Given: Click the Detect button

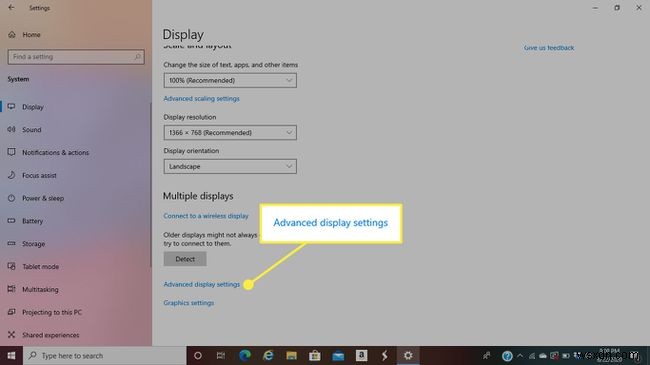Looking at the screenshot, I should pos(185,259).
